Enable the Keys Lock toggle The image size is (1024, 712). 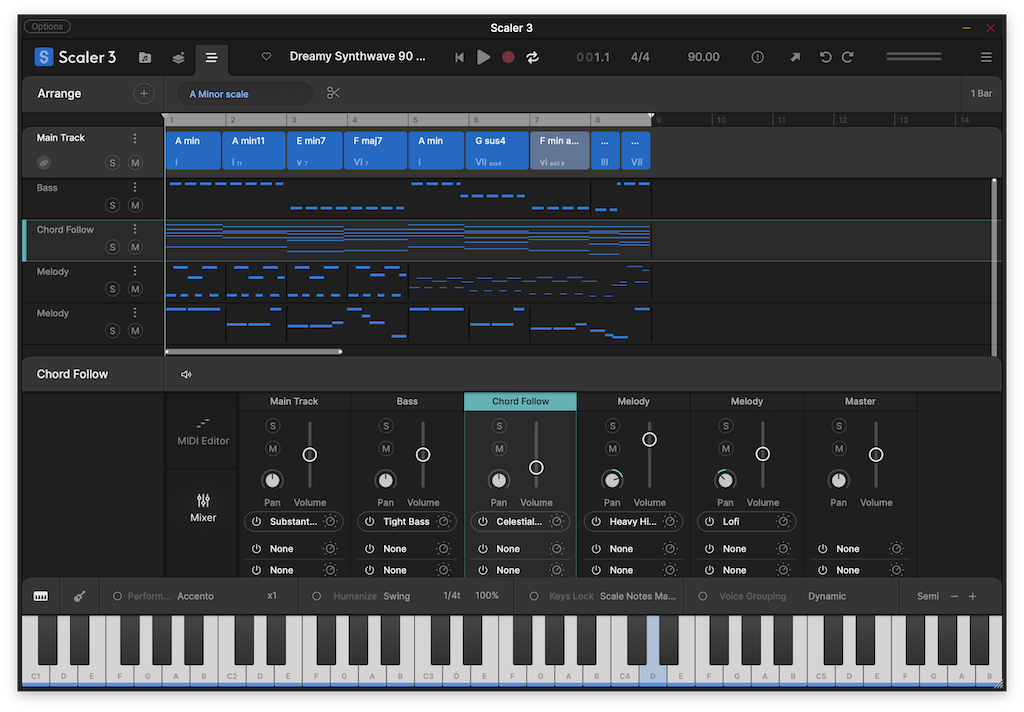tap(534, 596)
